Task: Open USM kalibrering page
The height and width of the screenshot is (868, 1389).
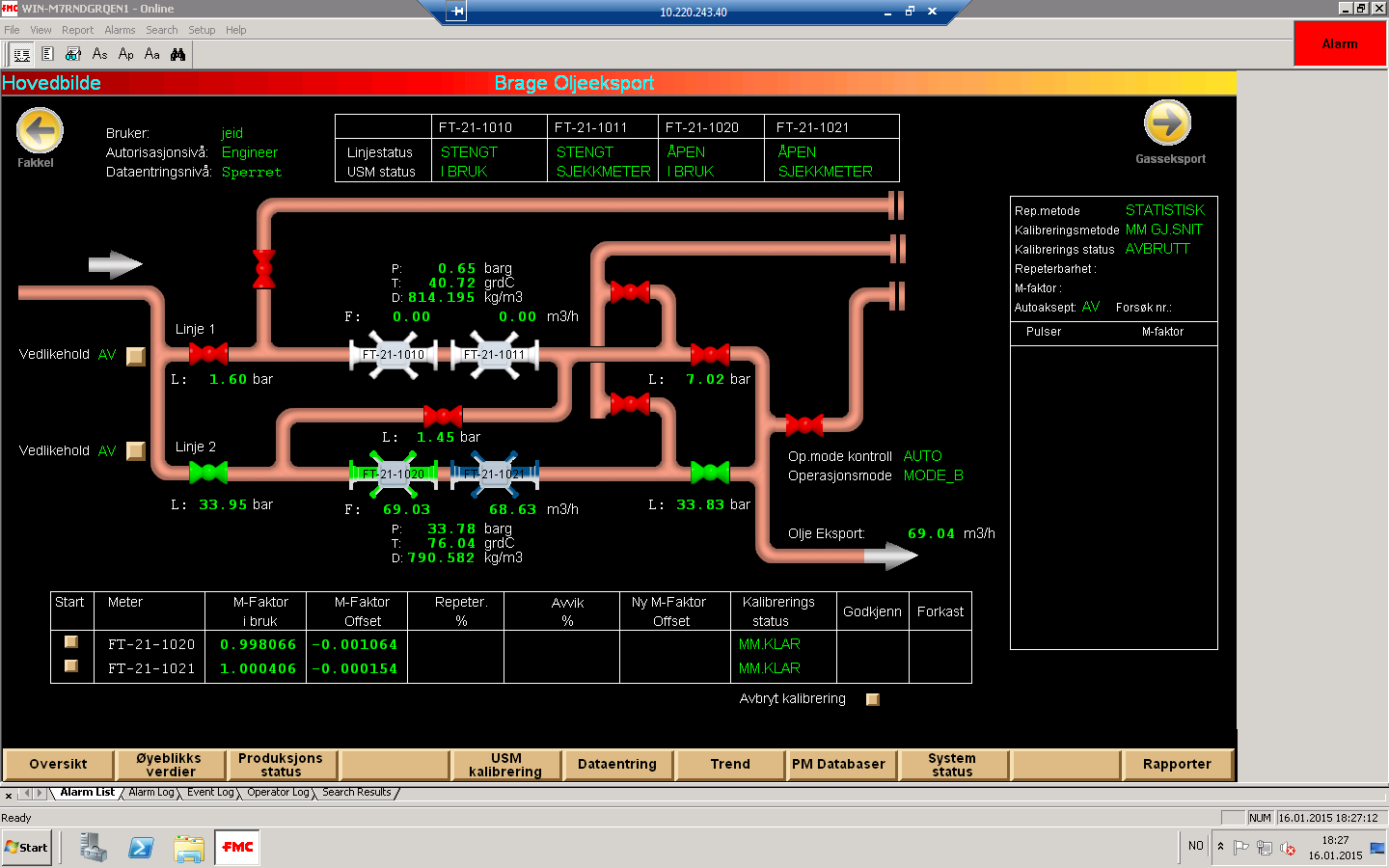Action: coord(505,765)
